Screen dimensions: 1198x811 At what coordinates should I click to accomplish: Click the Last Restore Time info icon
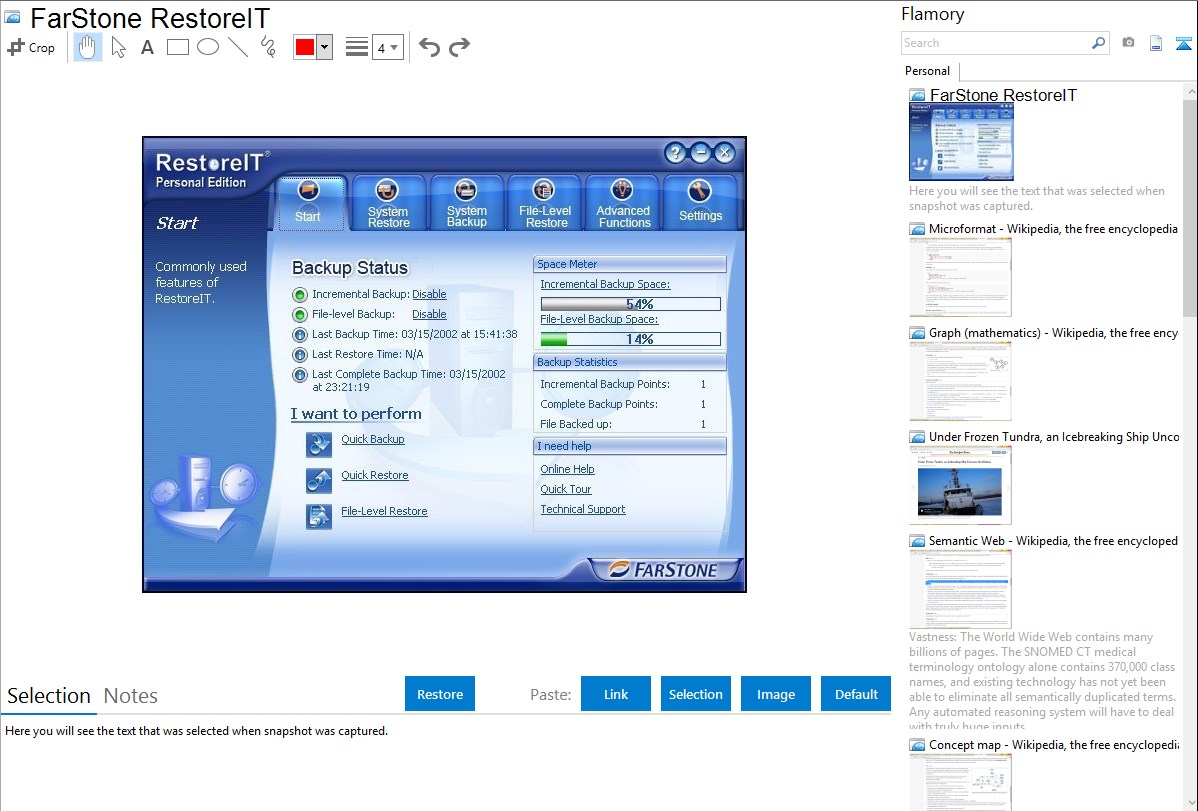click(300, 355)
